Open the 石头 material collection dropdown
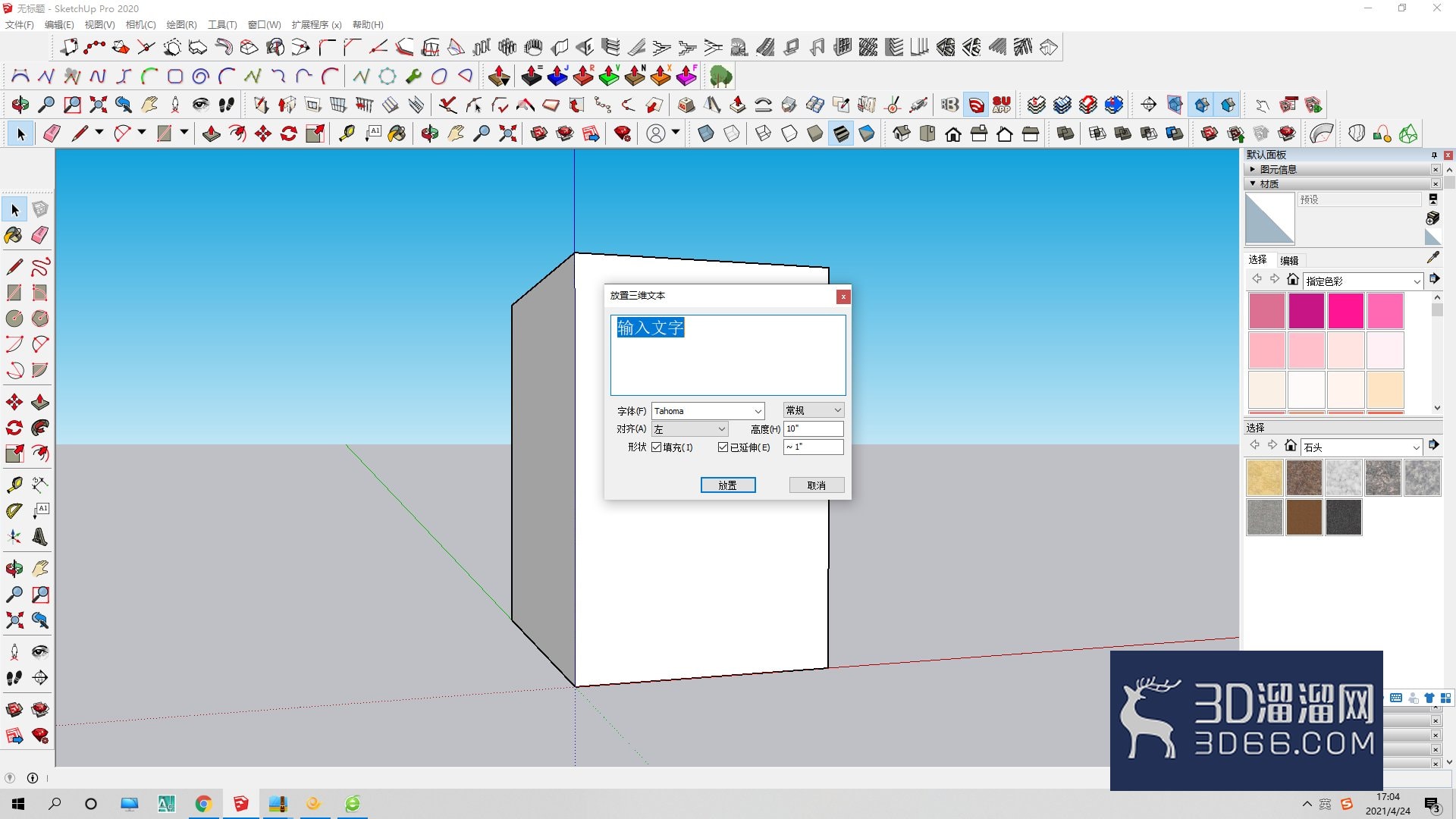The width and height of the screenshot is (1456, 819). coord(1361,447)
